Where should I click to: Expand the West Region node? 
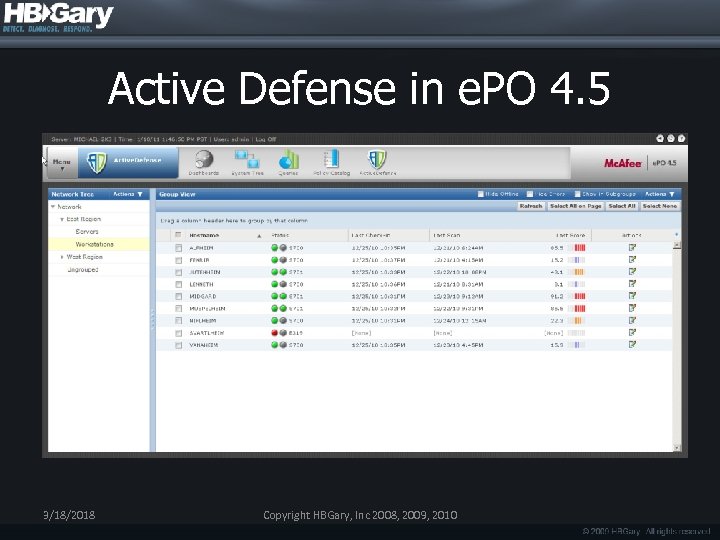[x=62, y=257]
